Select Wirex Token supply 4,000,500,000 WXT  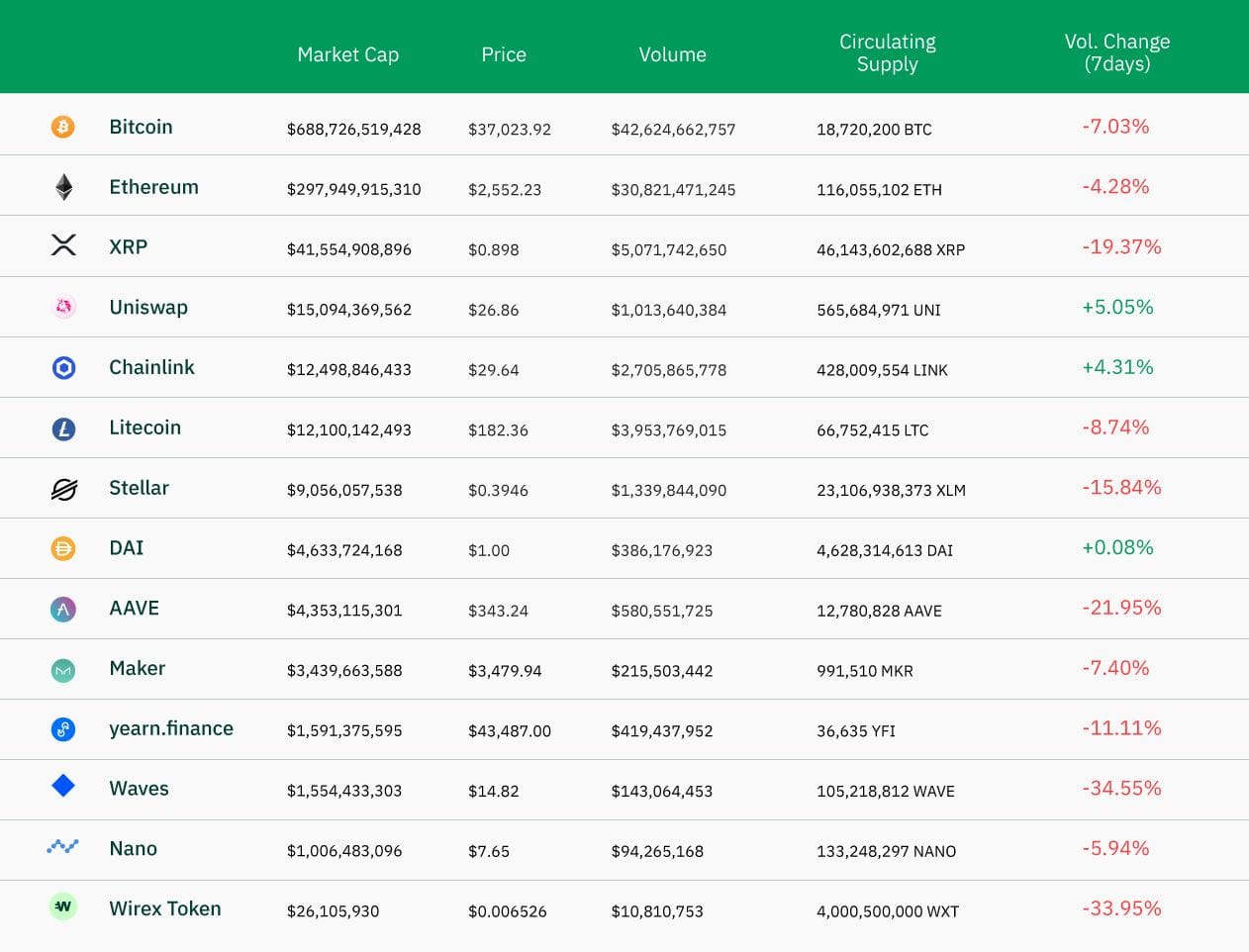coord(888,911)
